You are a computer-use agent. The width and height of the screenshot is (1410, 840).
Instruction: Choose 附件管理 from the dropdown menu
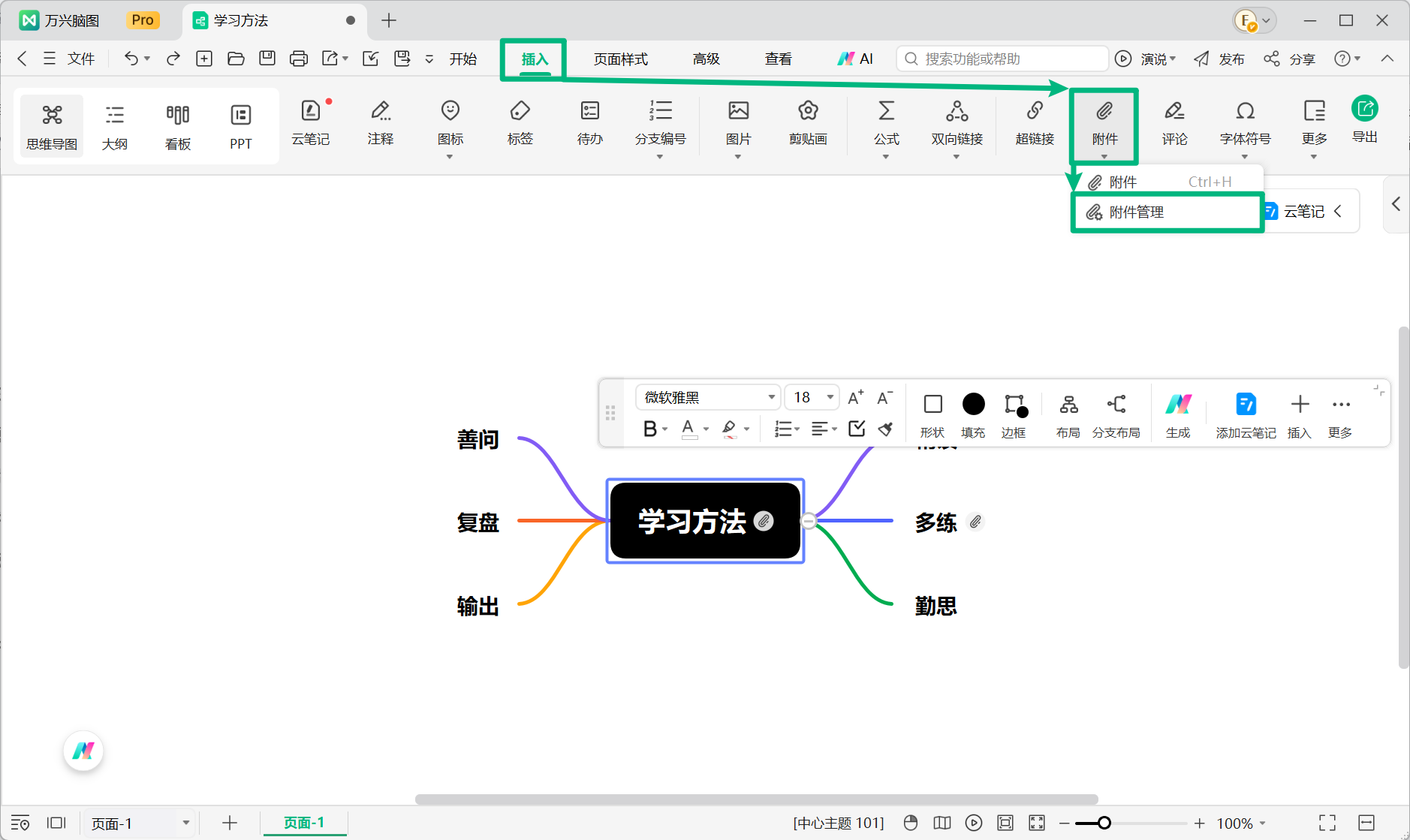(x=1167, y=212)
